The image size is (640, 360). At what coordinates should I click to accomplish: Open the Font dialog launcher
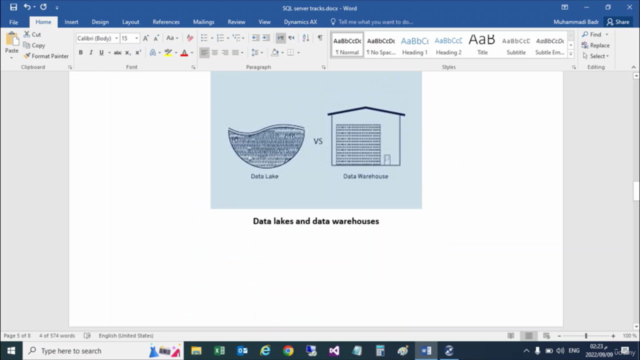(193, 67)
